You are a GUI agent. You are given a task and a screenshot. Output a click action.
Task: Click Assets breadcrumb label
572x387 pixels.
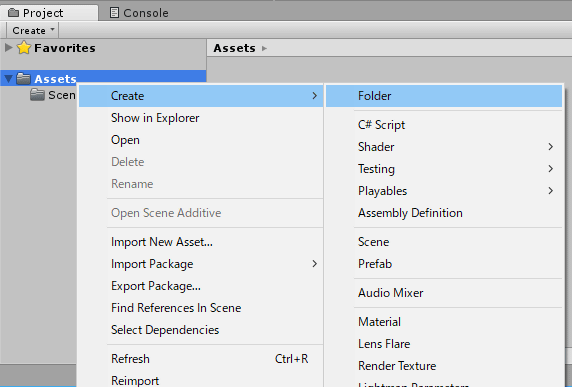[x=235, y=48]
